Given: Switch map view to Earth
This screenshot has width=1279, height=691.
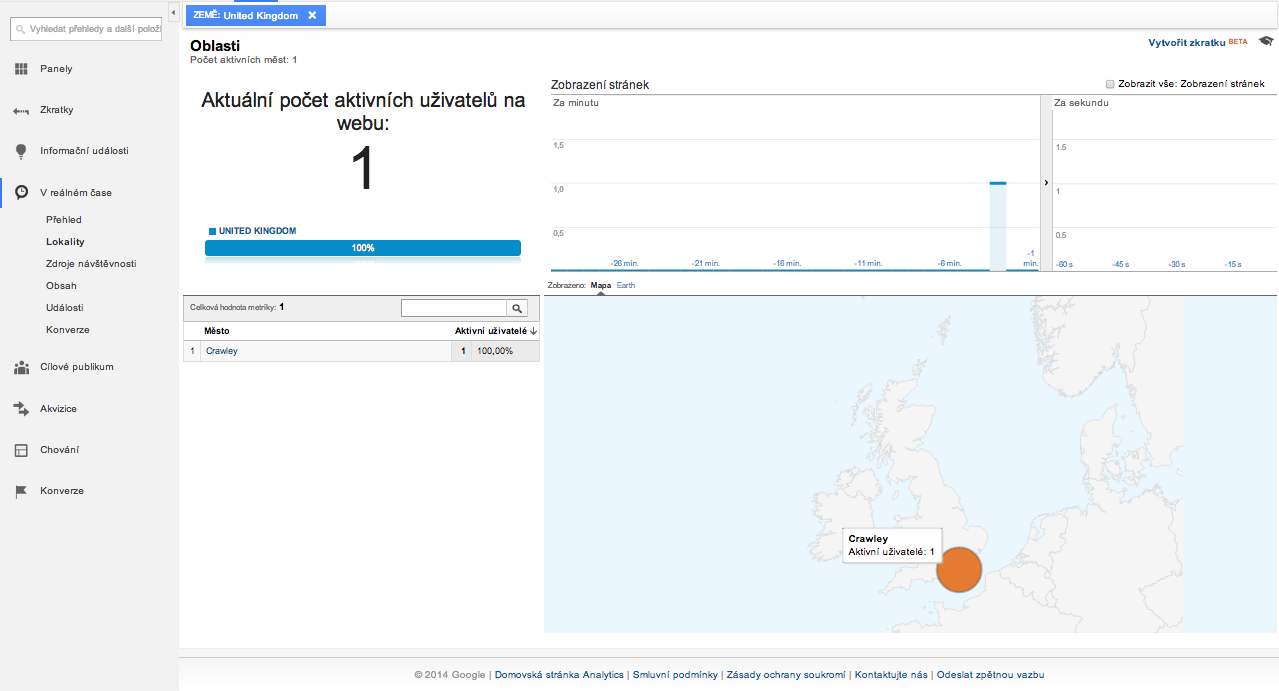Looking at the screenshot, I should (626, 286).
